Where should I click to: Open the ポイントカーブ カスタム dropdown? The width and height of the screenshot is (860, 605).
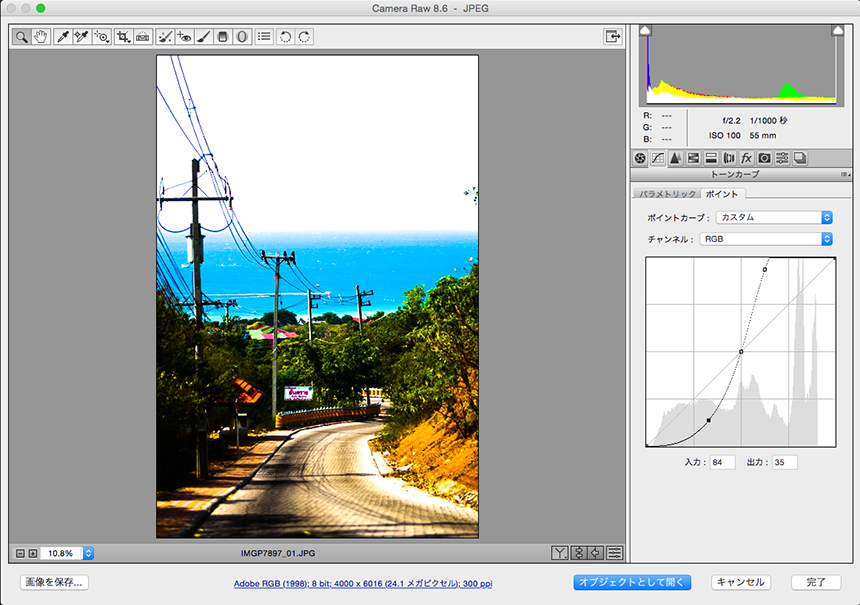pos(774,217)
